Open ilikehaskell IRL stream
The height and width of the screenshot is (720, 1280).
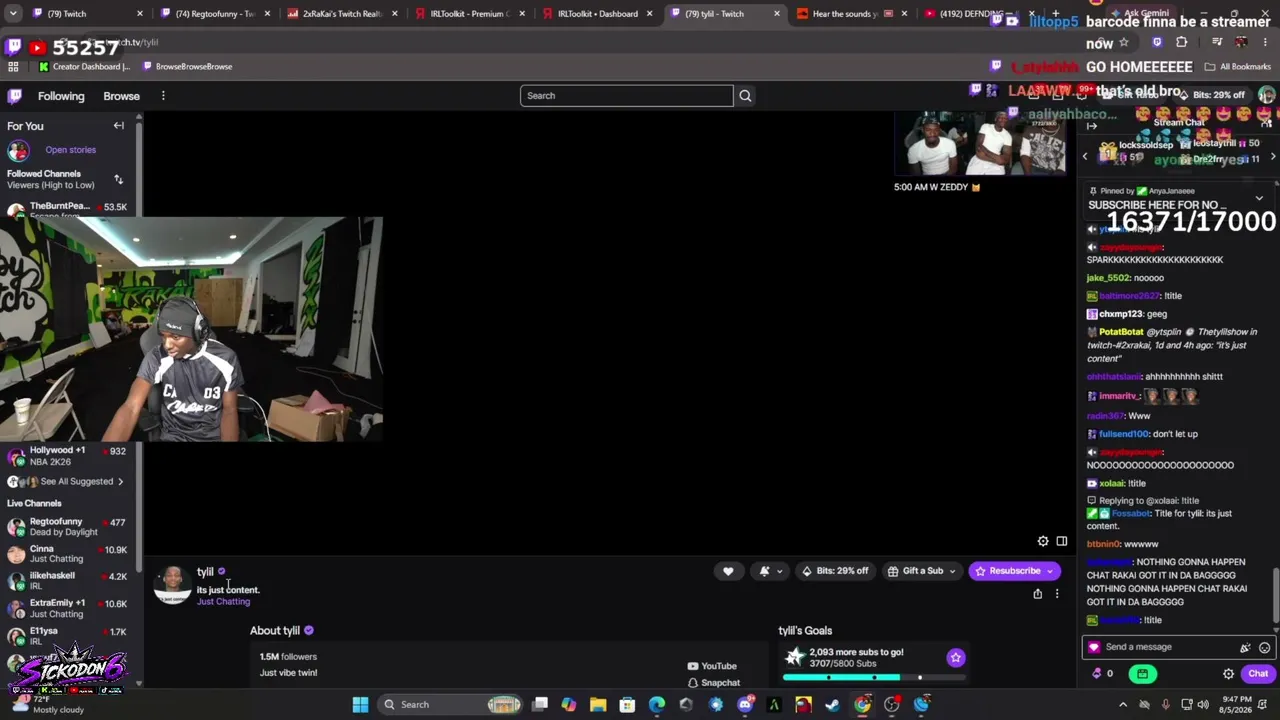click(68, 581)
